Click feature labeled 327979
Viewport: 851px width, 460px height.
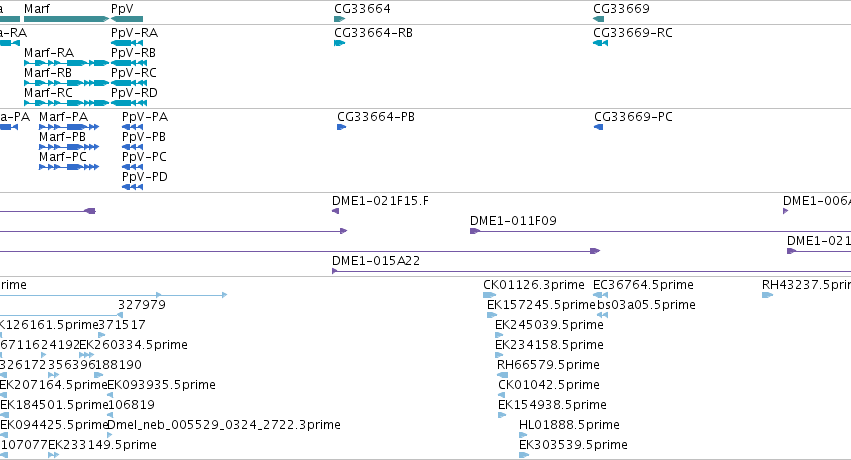pos(120,315)
